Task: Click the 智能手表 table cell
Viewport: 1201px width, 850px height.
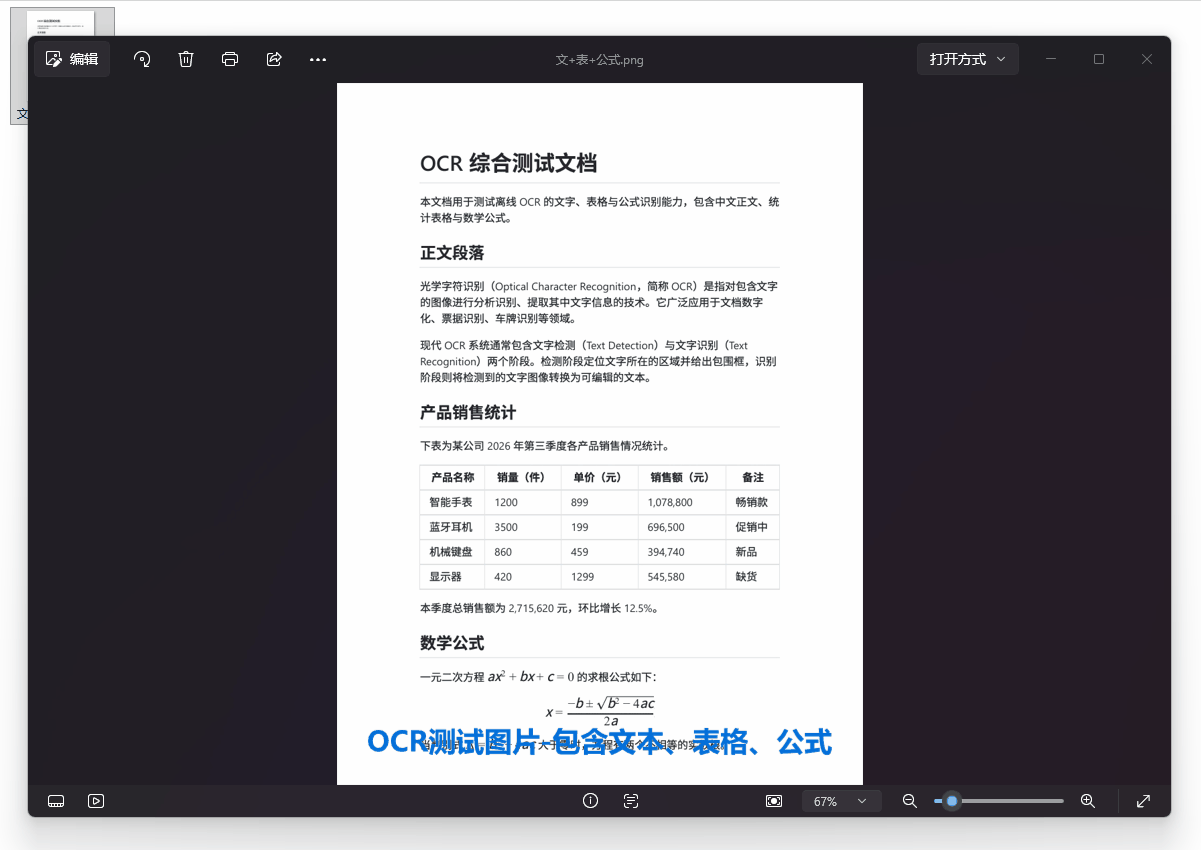Action: [x=451, y=502]
